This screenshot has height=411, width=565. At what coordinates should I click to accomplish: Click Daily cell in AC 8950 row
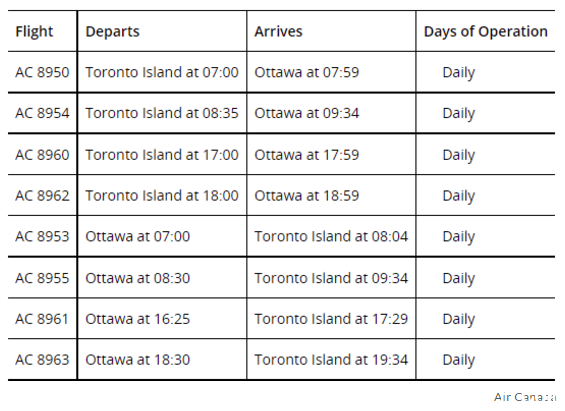point(459,73)
